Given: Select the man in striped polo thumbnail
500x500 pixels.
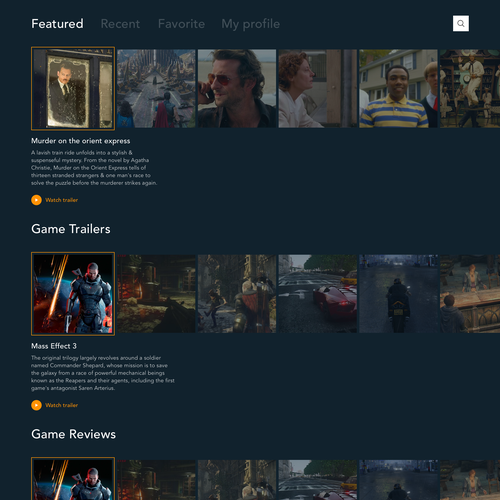Looking at the screenshot, I should (398, 89).
